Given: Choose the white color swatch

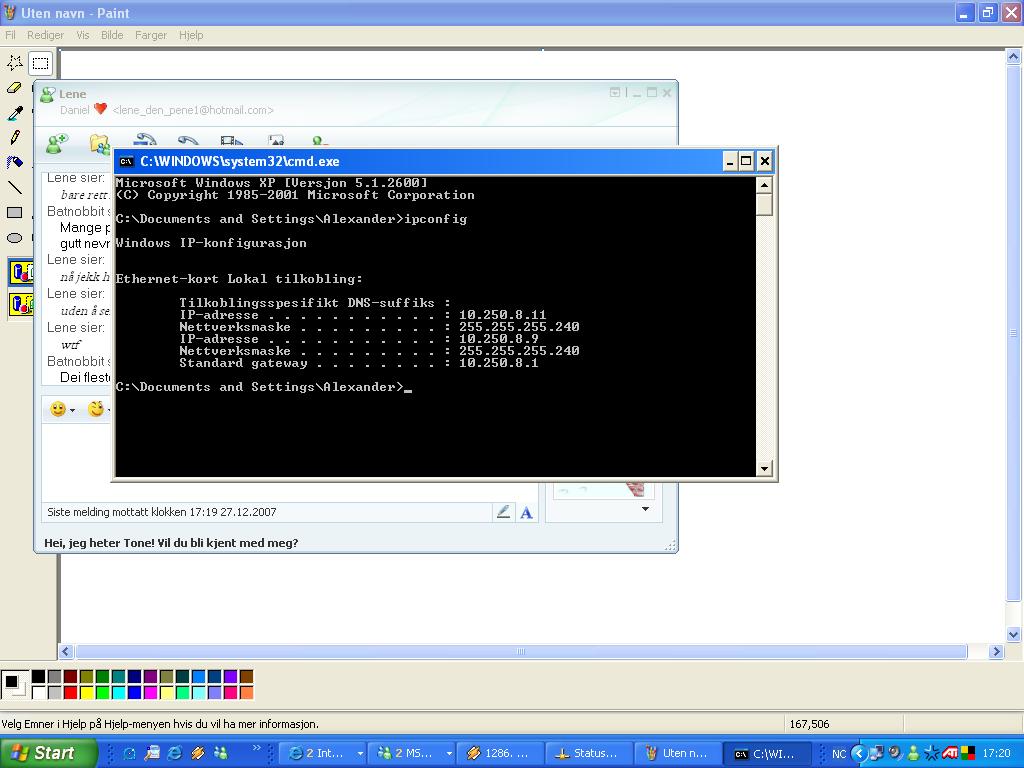Looking at the screenshot, I should click(x=39, y=692).
